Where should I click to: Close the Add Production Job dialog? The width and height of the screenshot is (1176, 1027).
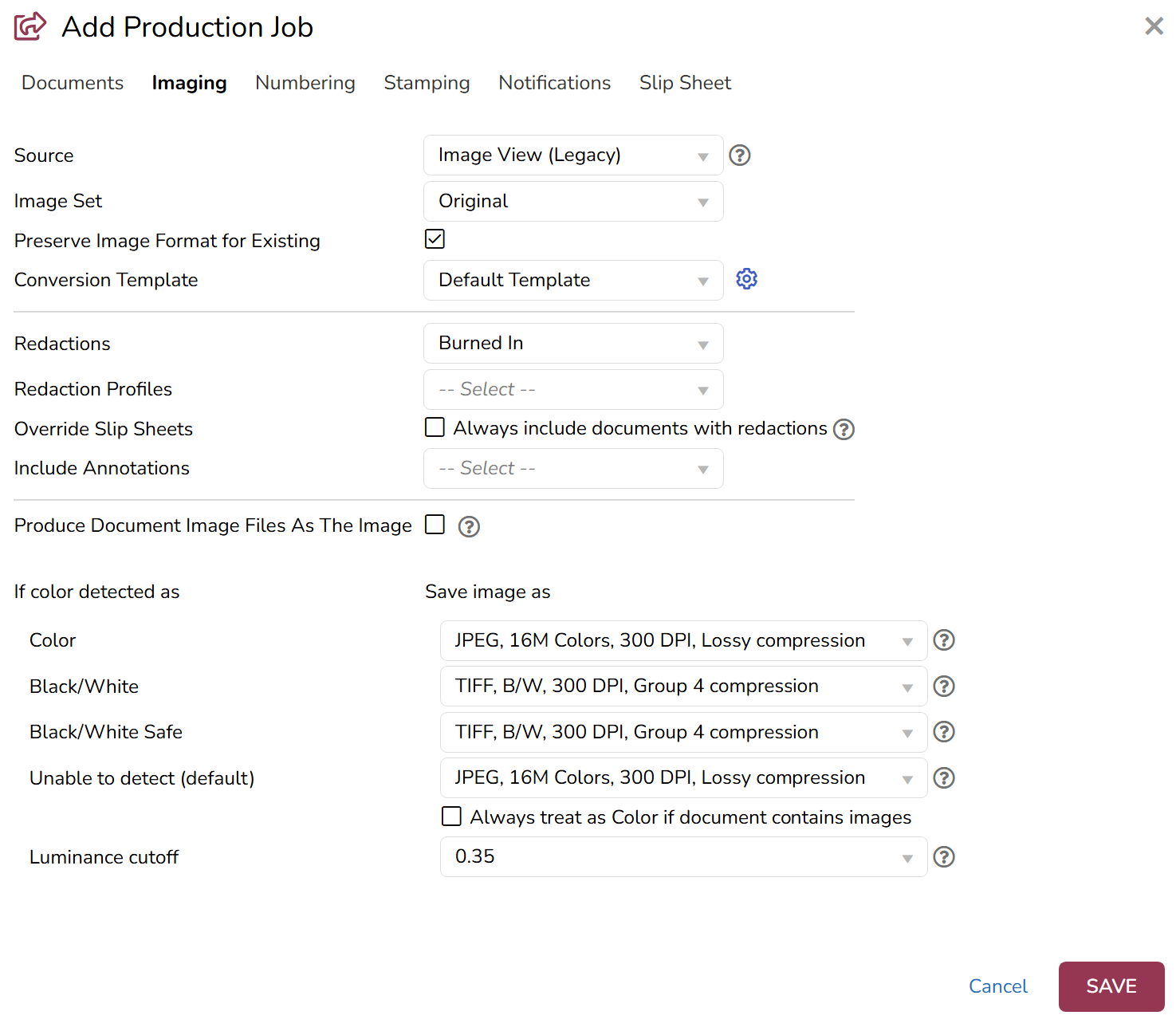tap(1153, 26)
